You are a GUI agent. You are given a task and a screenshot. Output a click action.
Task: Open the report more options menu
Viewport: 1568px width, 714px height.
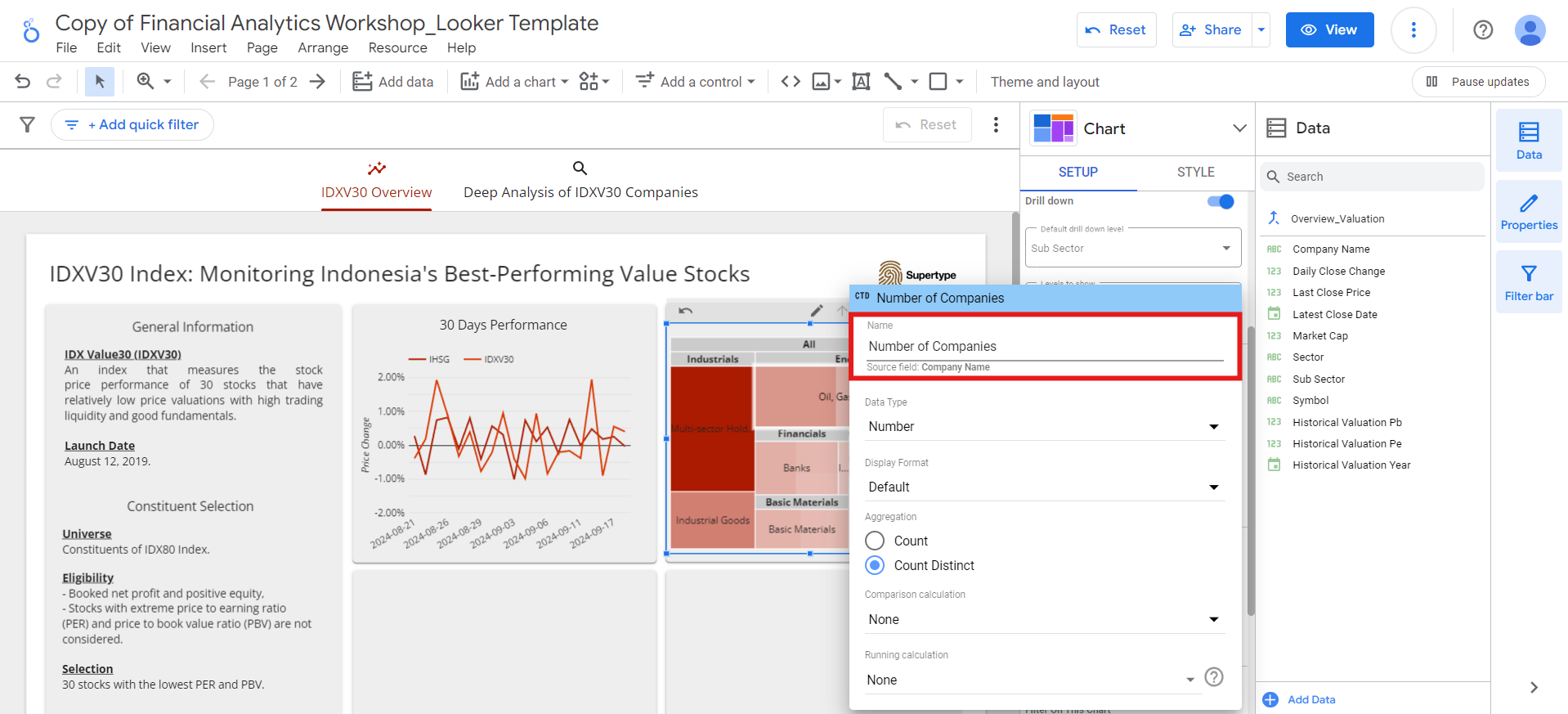1413,30
